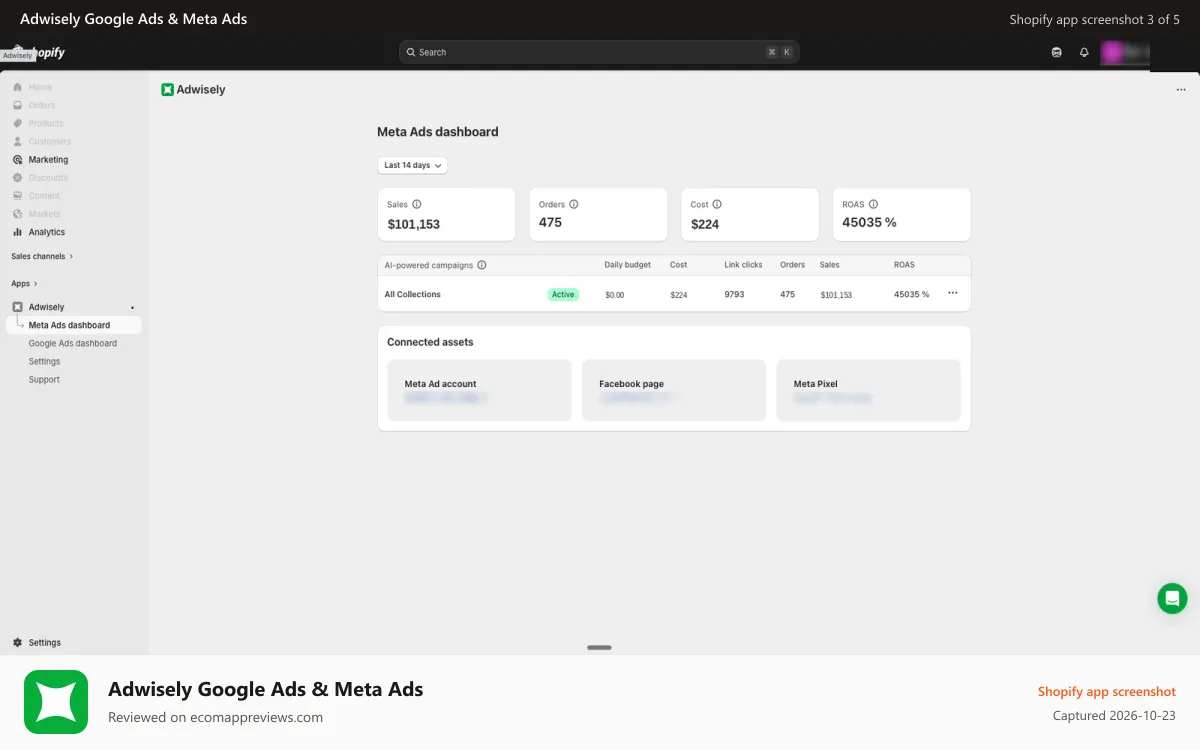Image resolution: width=1200 pixels, height=750 pixels.
Task: Click the 45035 % ROAS card value
Action: (x=869, y=222)
